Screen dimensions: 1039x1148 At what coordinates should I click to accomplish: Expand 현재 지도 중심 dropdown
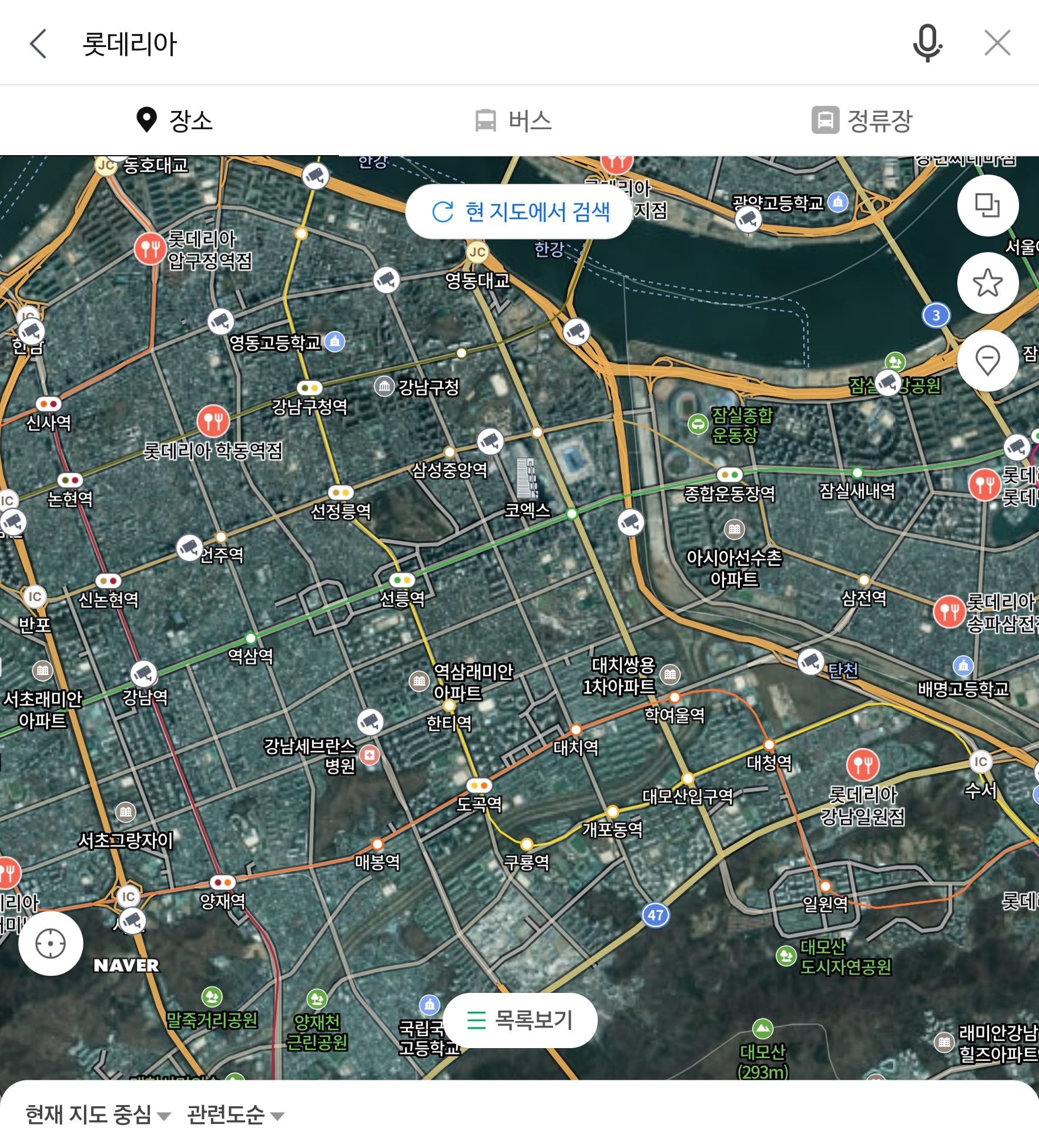coord(98,1115)
